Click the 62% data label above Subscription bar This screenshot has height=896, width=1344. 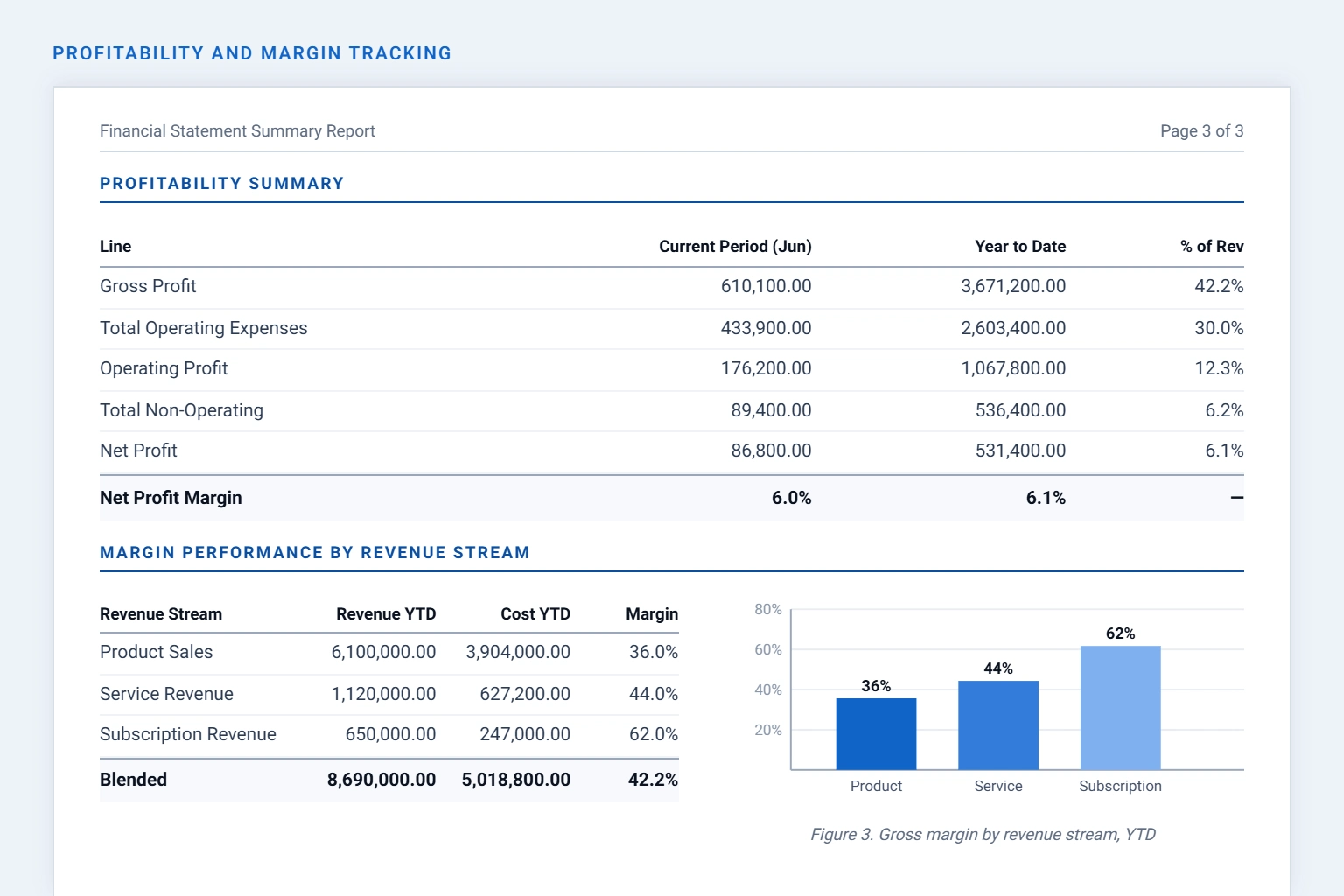coord(1121,633)
